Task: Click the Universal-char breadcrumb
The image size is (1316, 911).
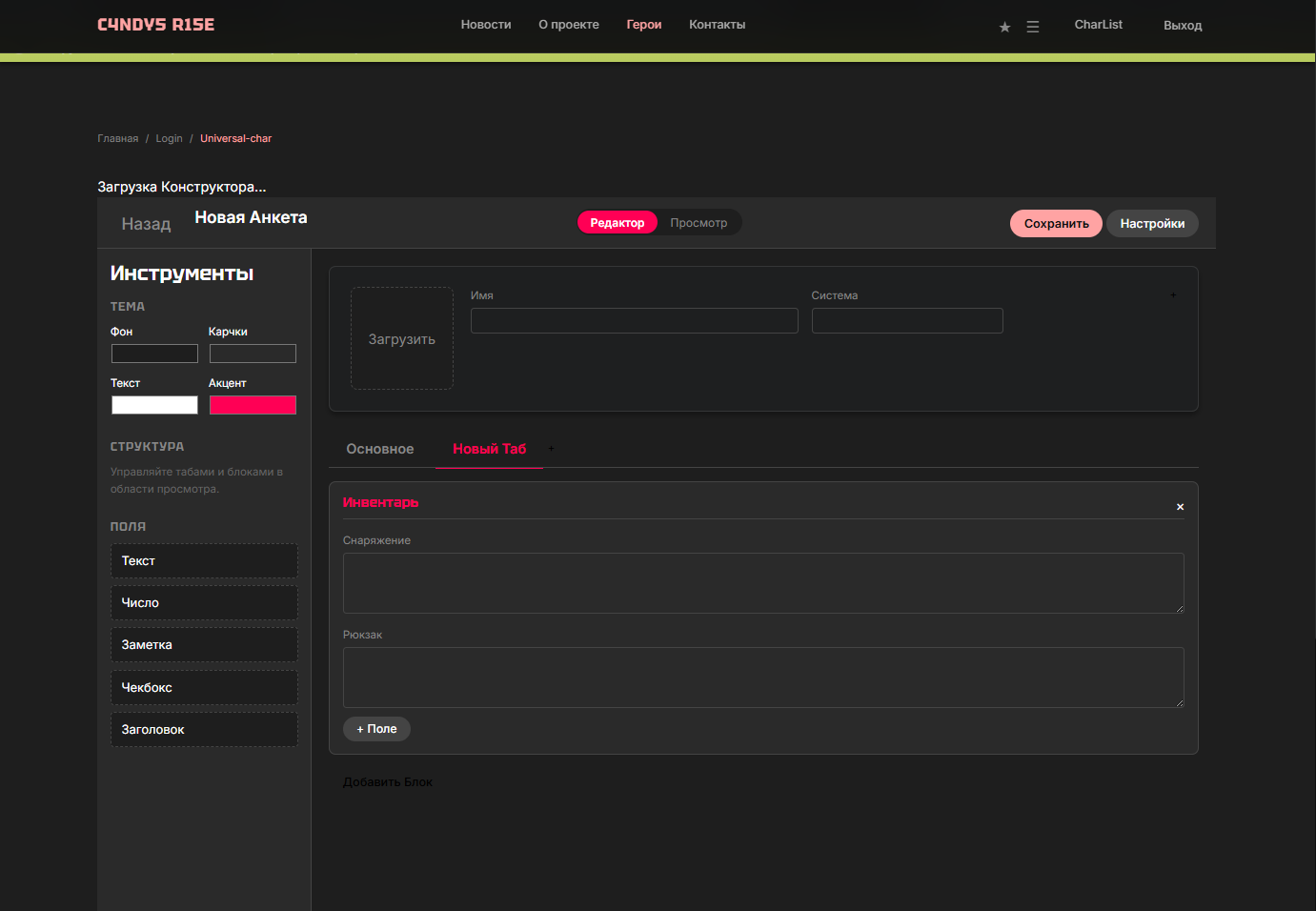Action: click(x=236, y=139)
